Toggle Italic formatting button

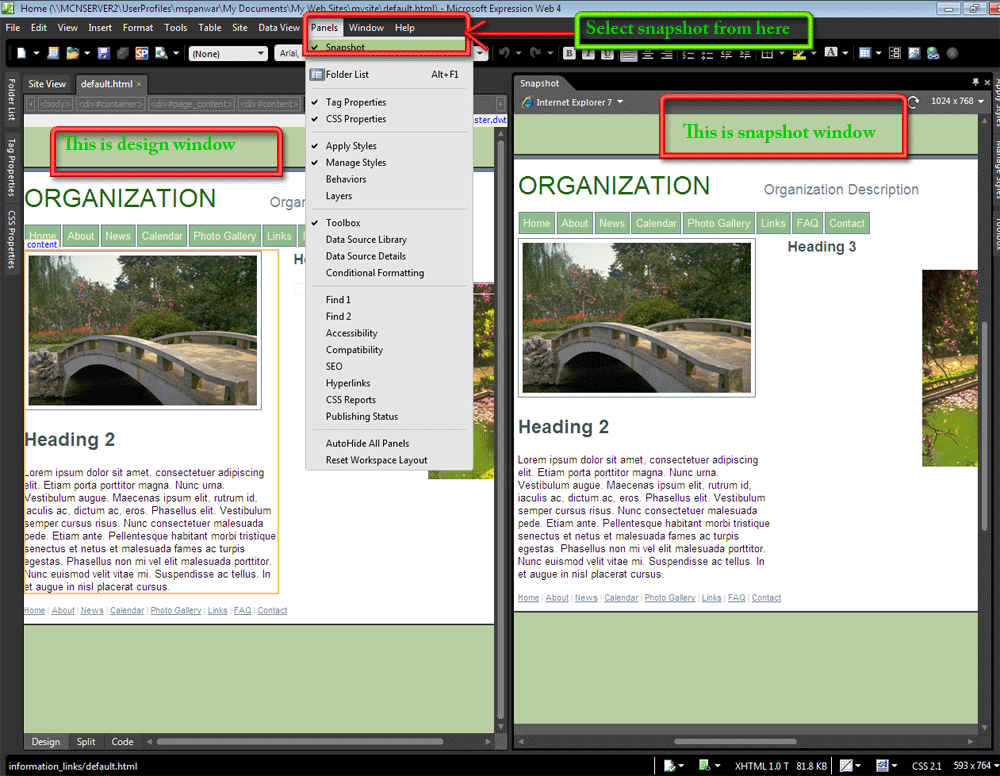(589, 54)
